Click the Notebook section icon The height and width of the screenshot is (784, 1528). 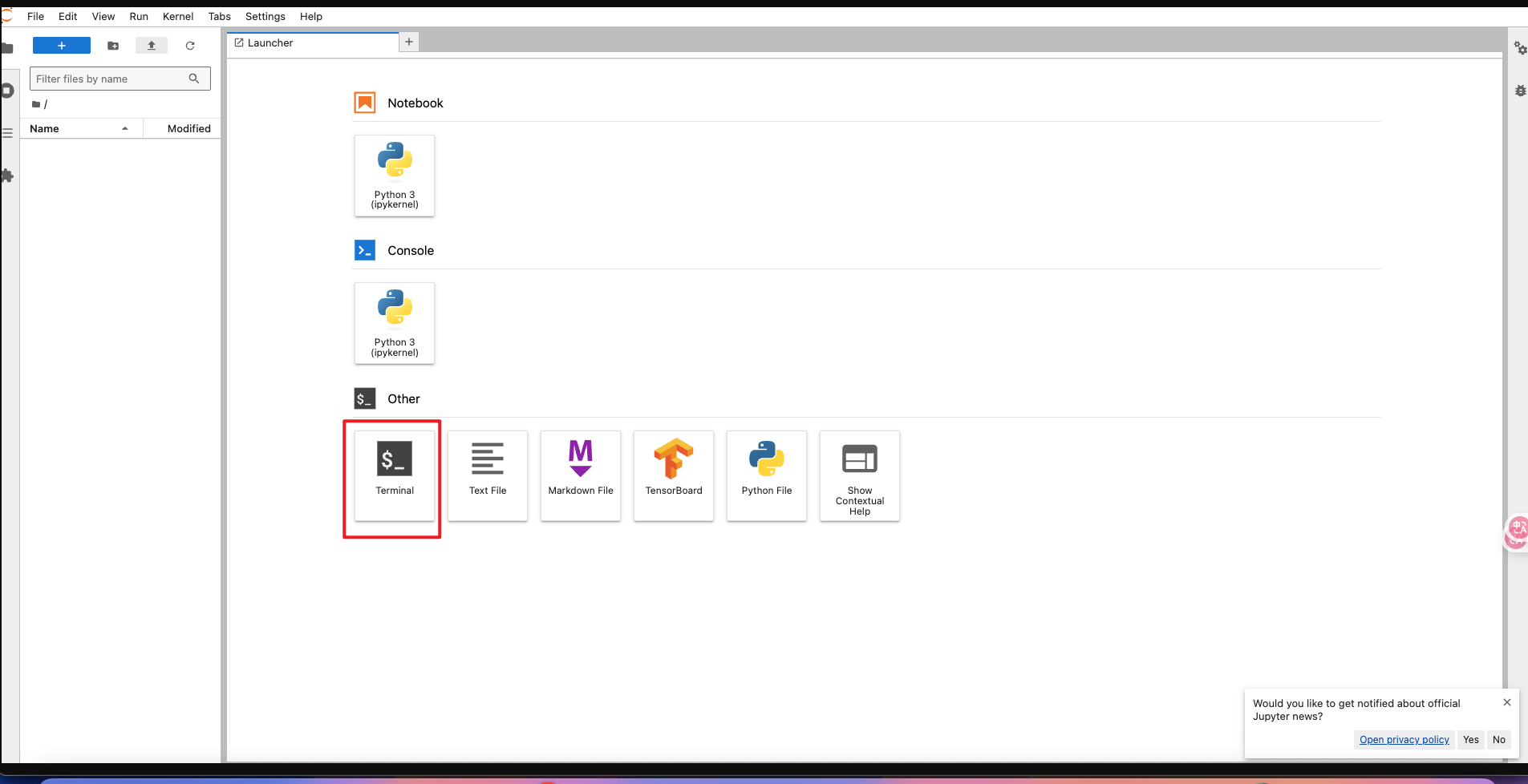click(x=365, y=103)
